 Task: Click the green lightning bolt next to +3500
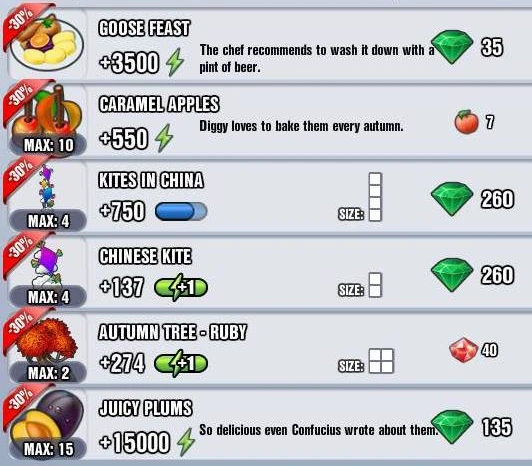click(x=175, y=62)
